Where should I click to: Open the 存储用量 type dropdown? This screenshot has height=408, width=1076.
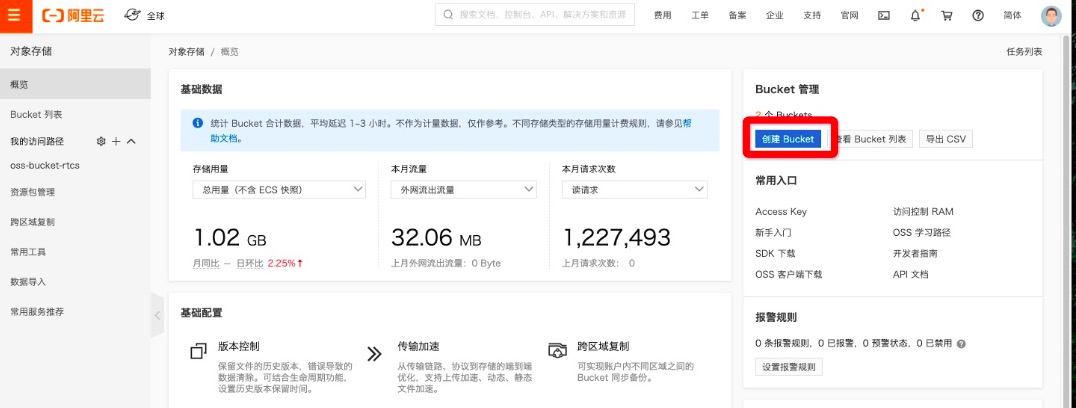pyautogui.click(x=279, y=189)
